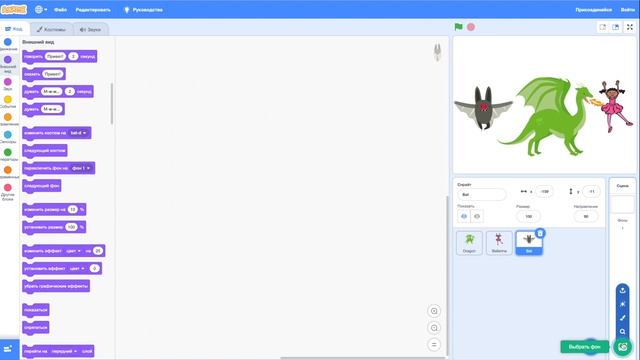Select the Другие блоки category
640x360 pixels.
pos(8,192)
